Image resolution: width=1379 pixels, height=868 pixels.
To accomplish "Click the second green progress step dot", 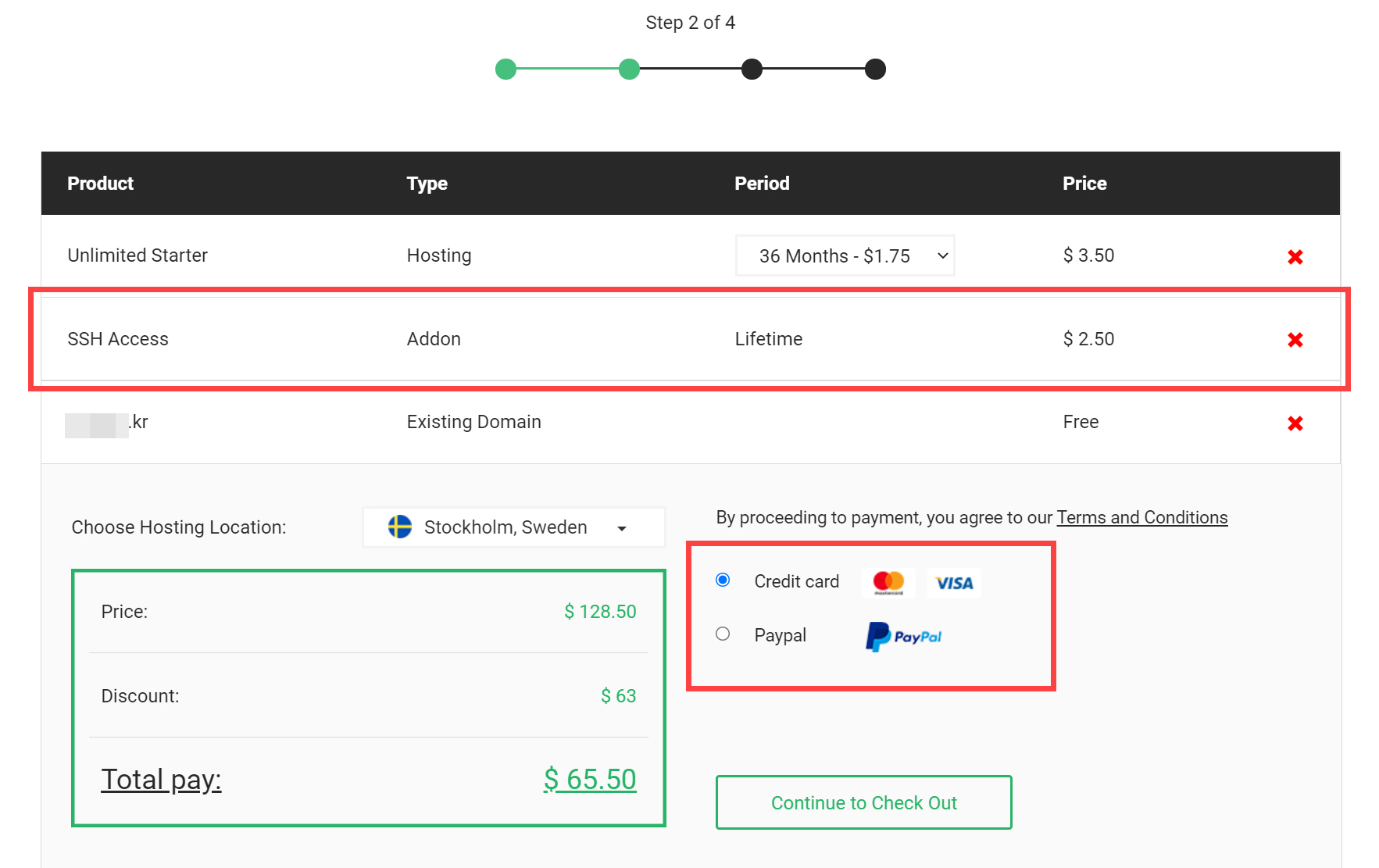I will 629,69.
